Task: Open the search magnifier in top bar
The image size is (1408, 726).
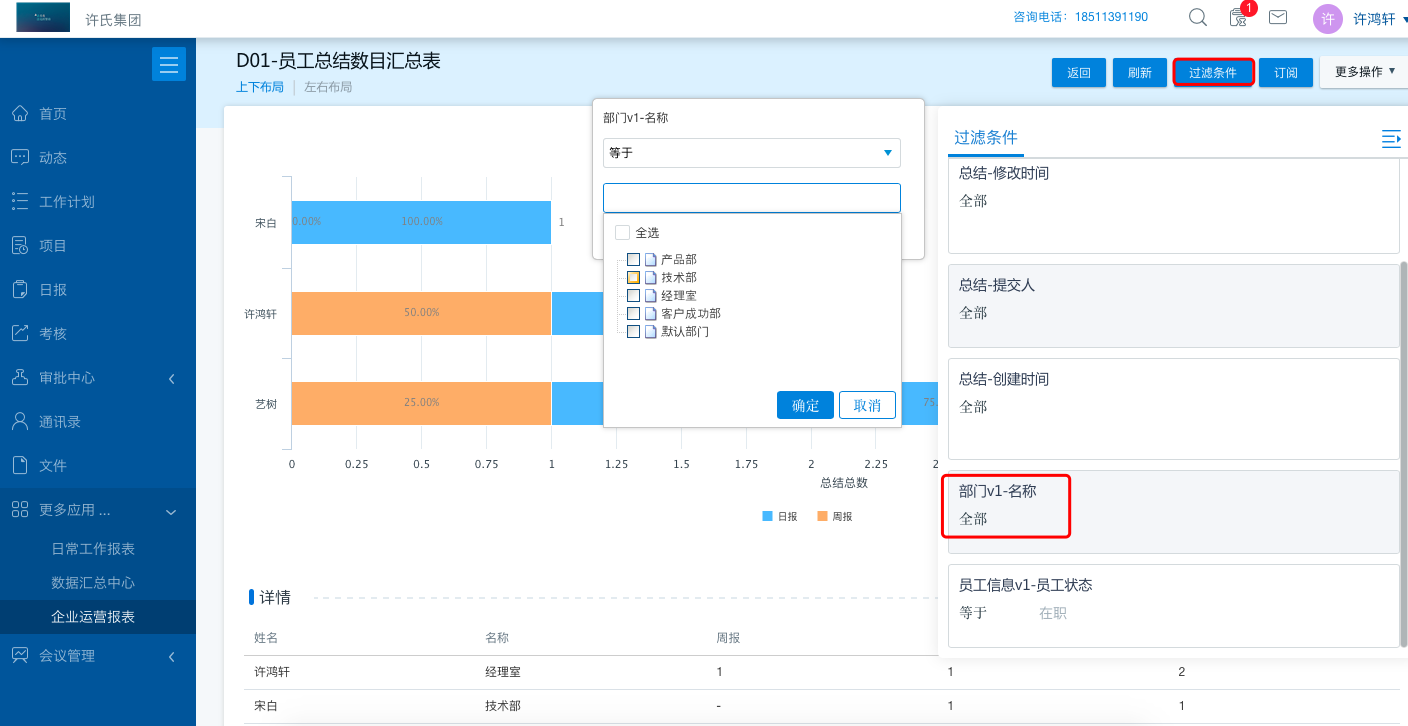Action: point(1197,17)
